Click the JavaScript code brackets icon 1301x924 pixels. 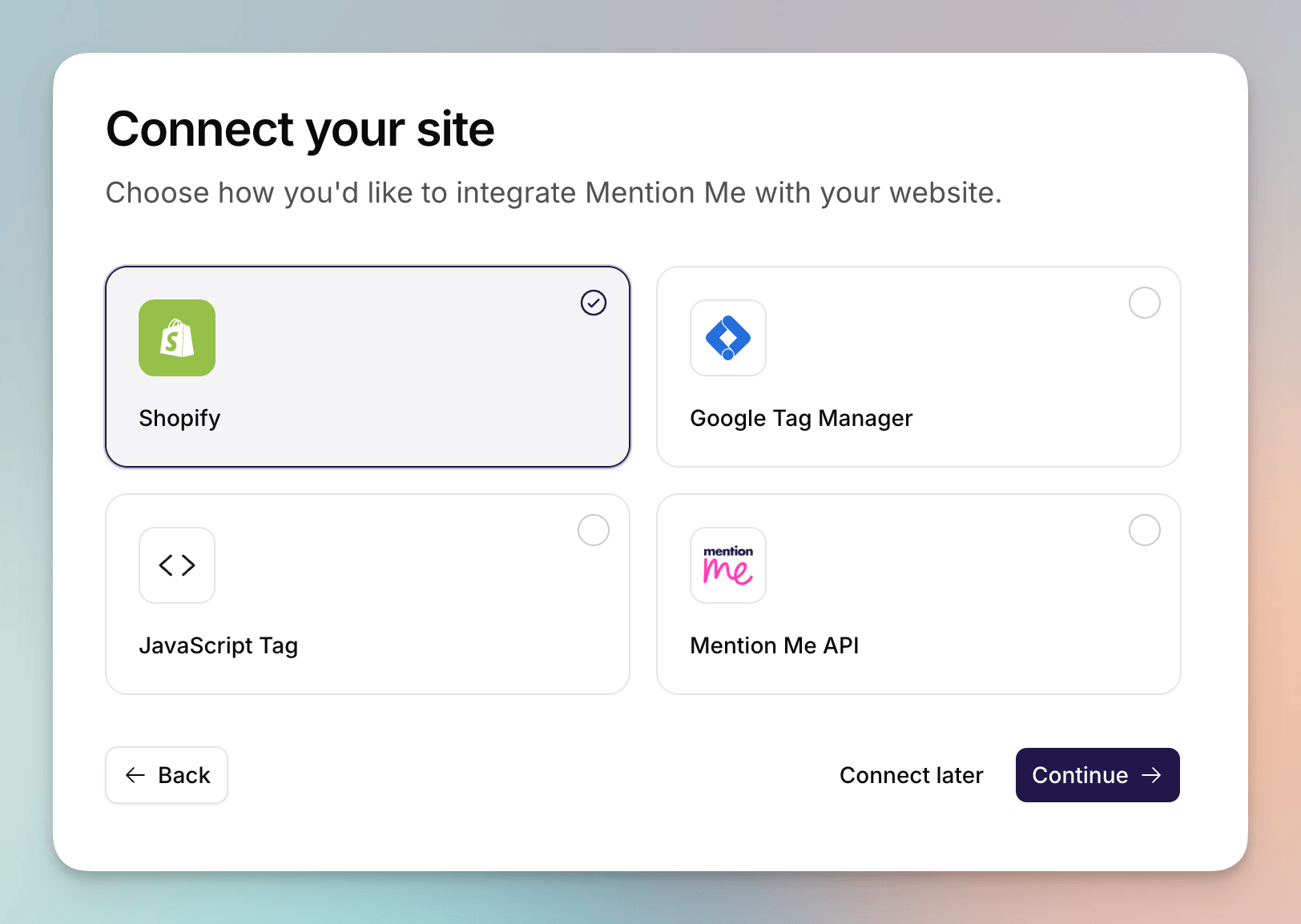(x=177, y=565)
